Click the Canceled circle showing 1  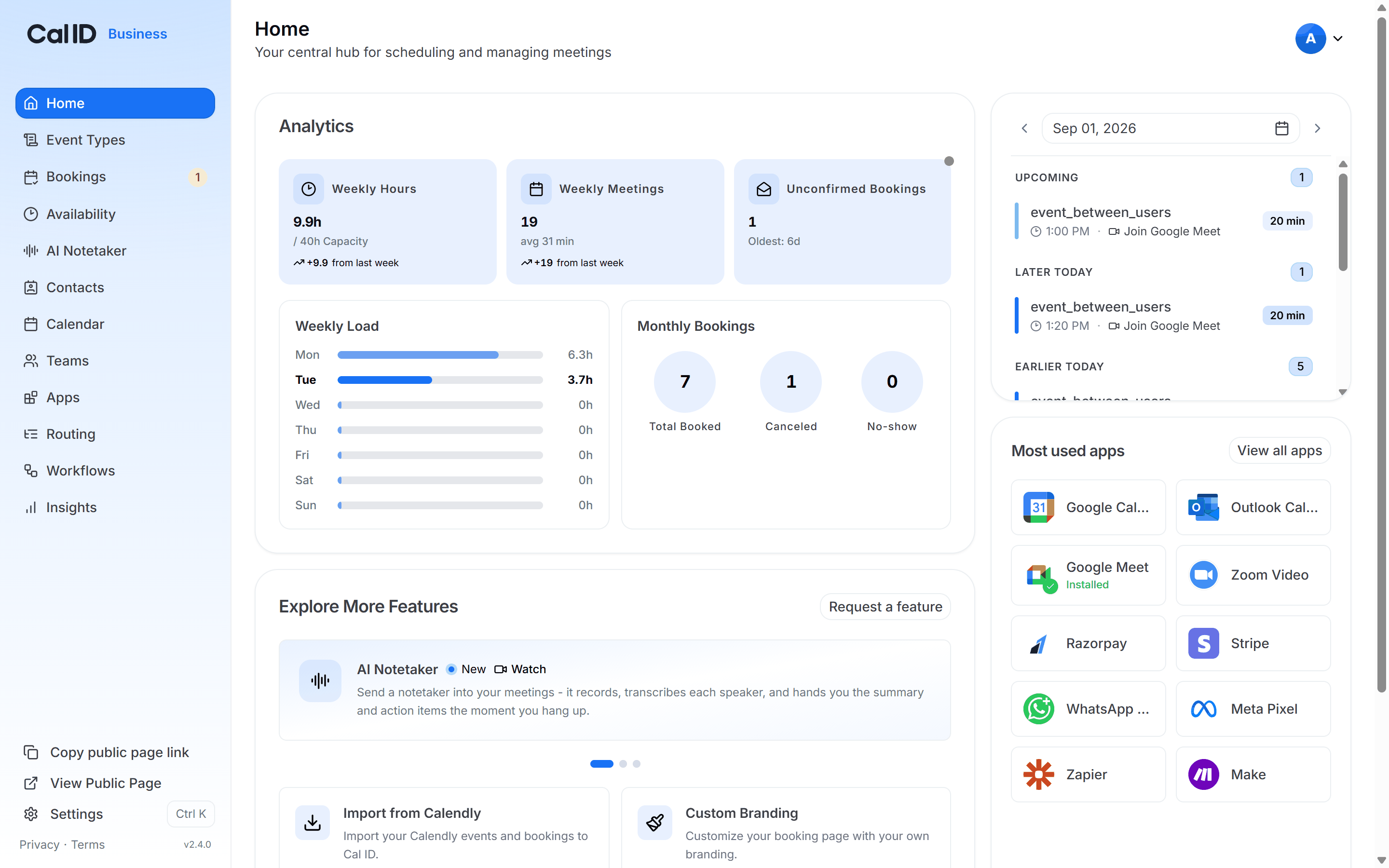click(791, 382)
